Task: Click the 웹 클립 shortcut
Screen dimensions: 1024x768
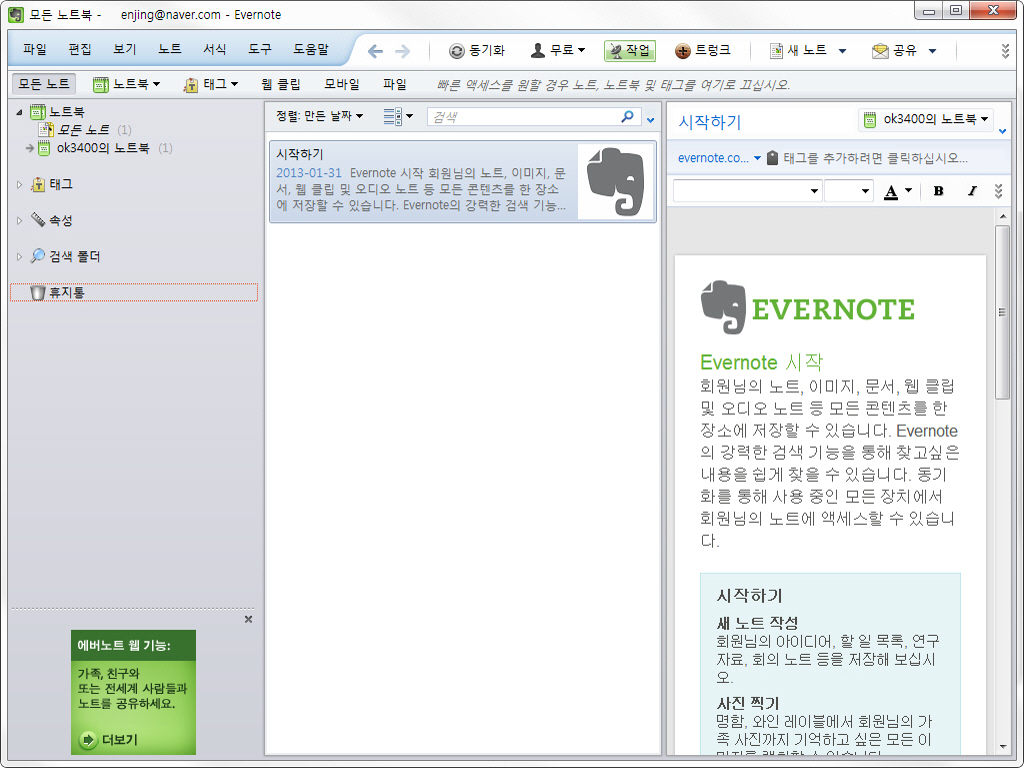Action: [x=281, y=84]
